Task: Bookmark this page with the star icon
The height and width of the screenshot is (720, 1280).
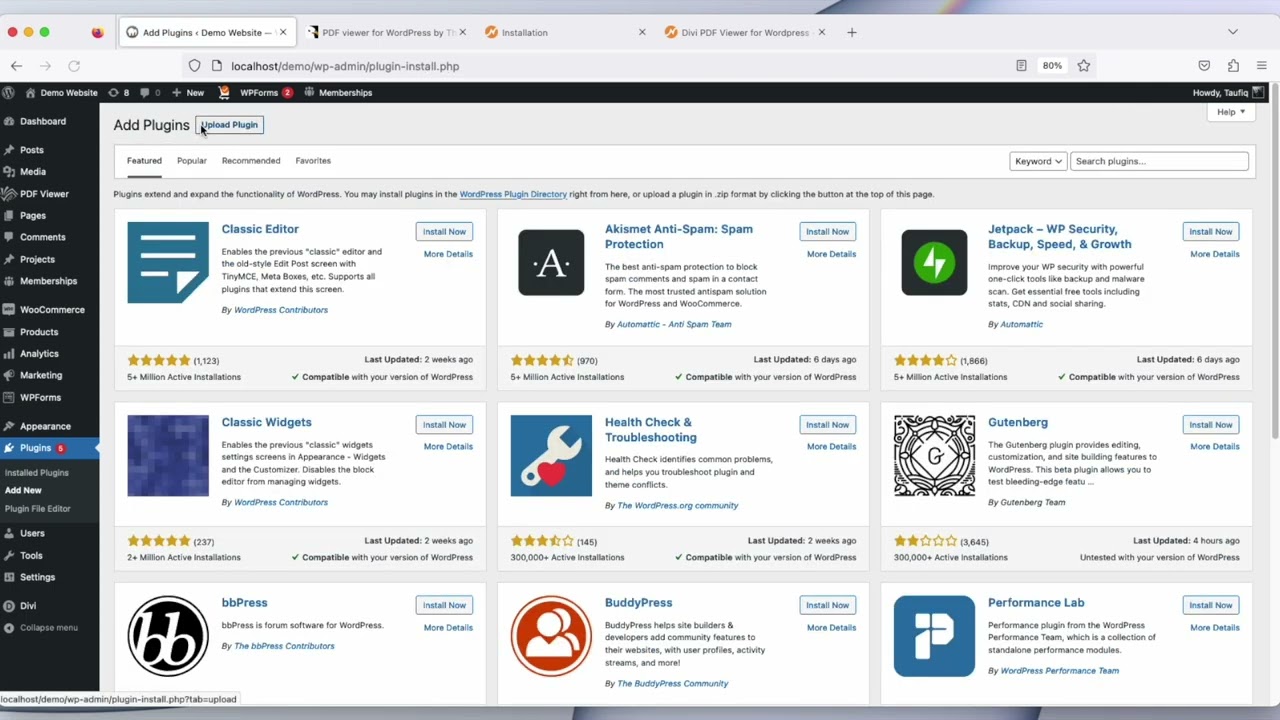Action: pos(1084,66)
